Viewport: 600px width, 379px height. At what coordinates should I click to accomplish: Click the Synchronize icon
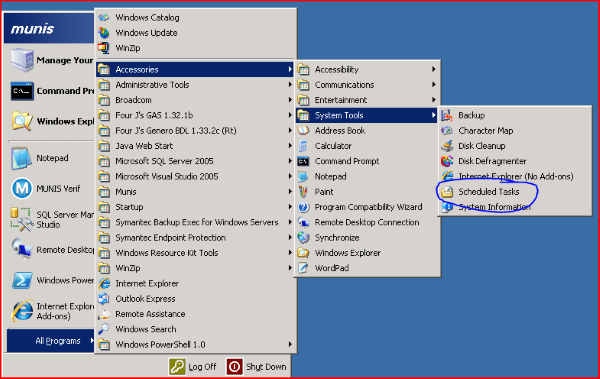click(x=303, y=238)
